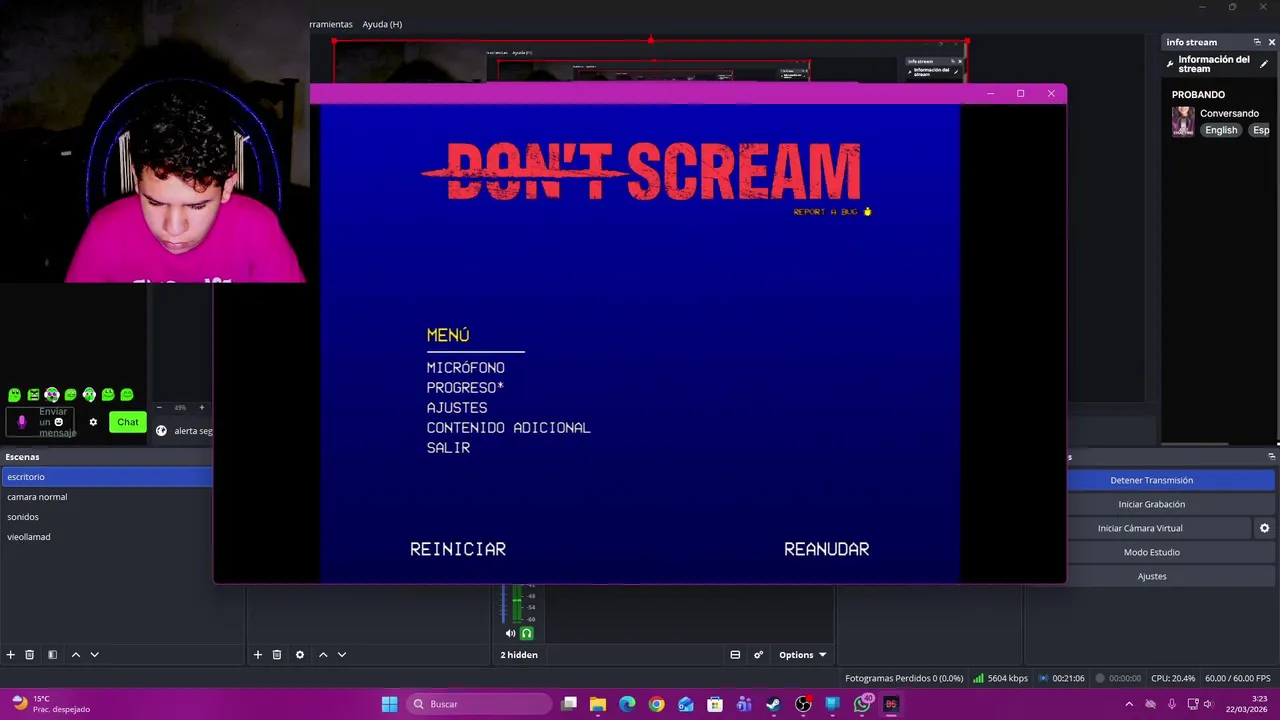1280x720 pixels.
Task: Select the escritorio scene
Action: click(x=107, y=477)
